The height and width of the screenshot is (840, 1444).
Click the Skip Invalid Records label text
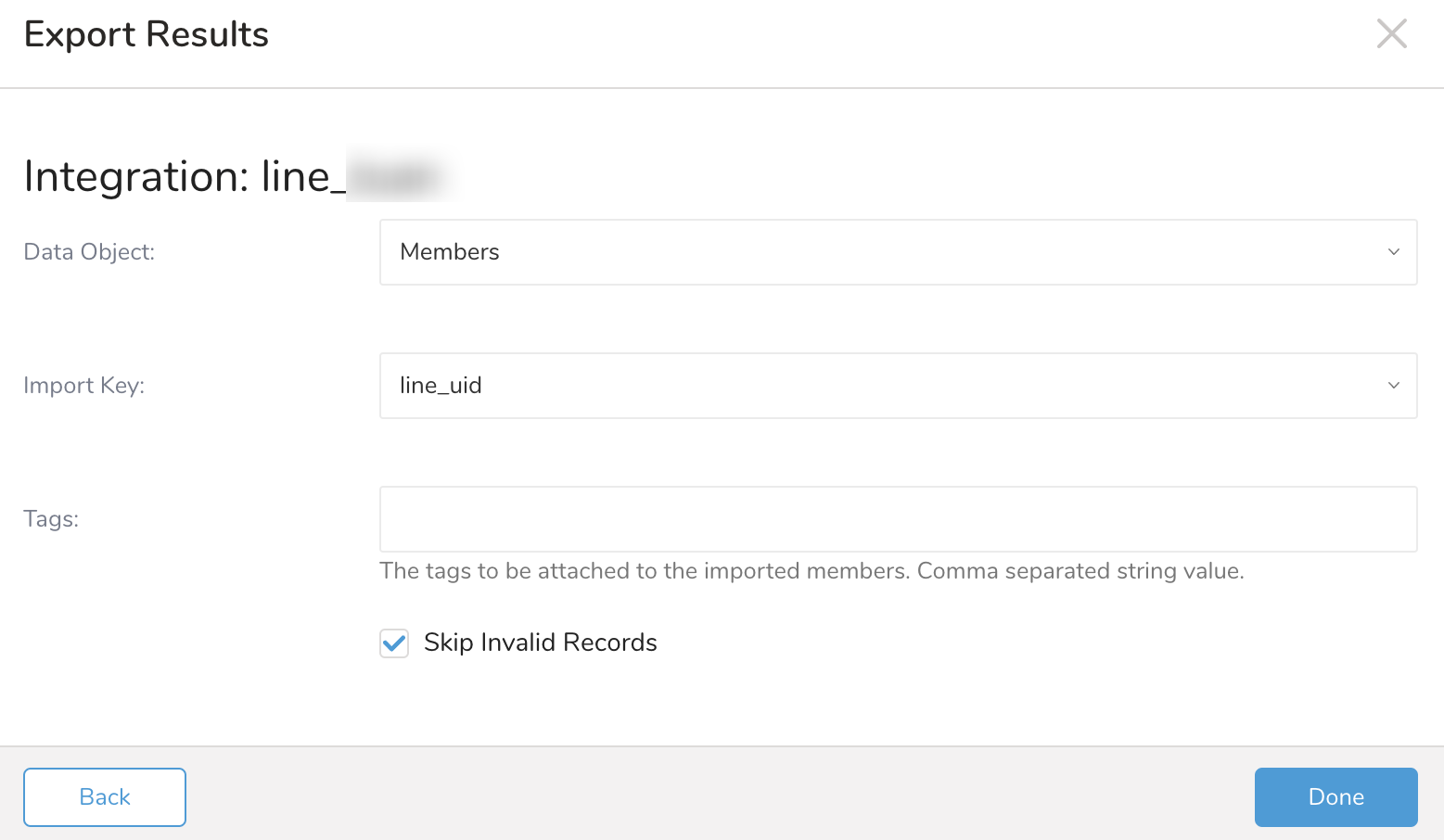540,643
